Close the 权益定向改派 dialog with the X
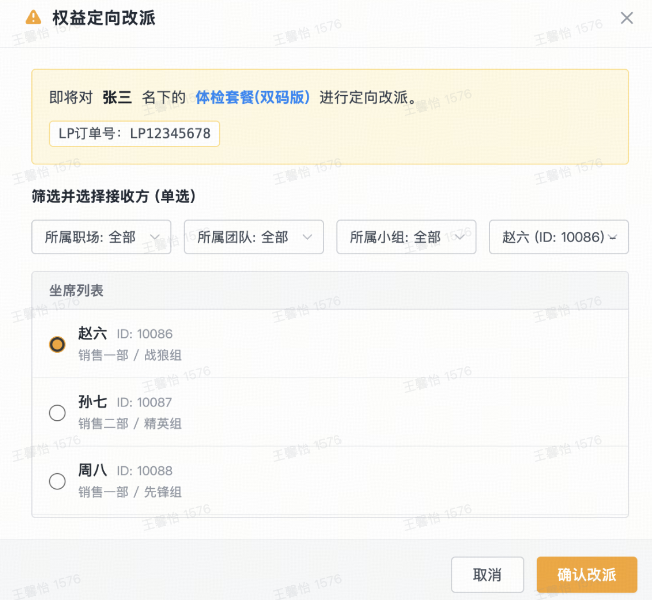Viewport: 652px width, 600px height. point(627,18)
